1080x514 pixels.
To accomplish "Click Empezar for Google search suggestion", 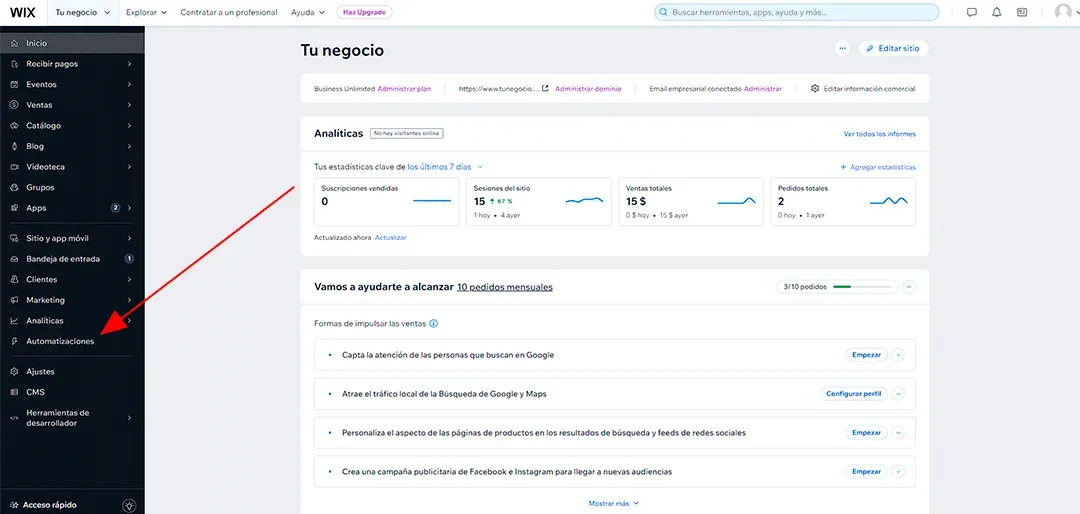I will 866,356.
